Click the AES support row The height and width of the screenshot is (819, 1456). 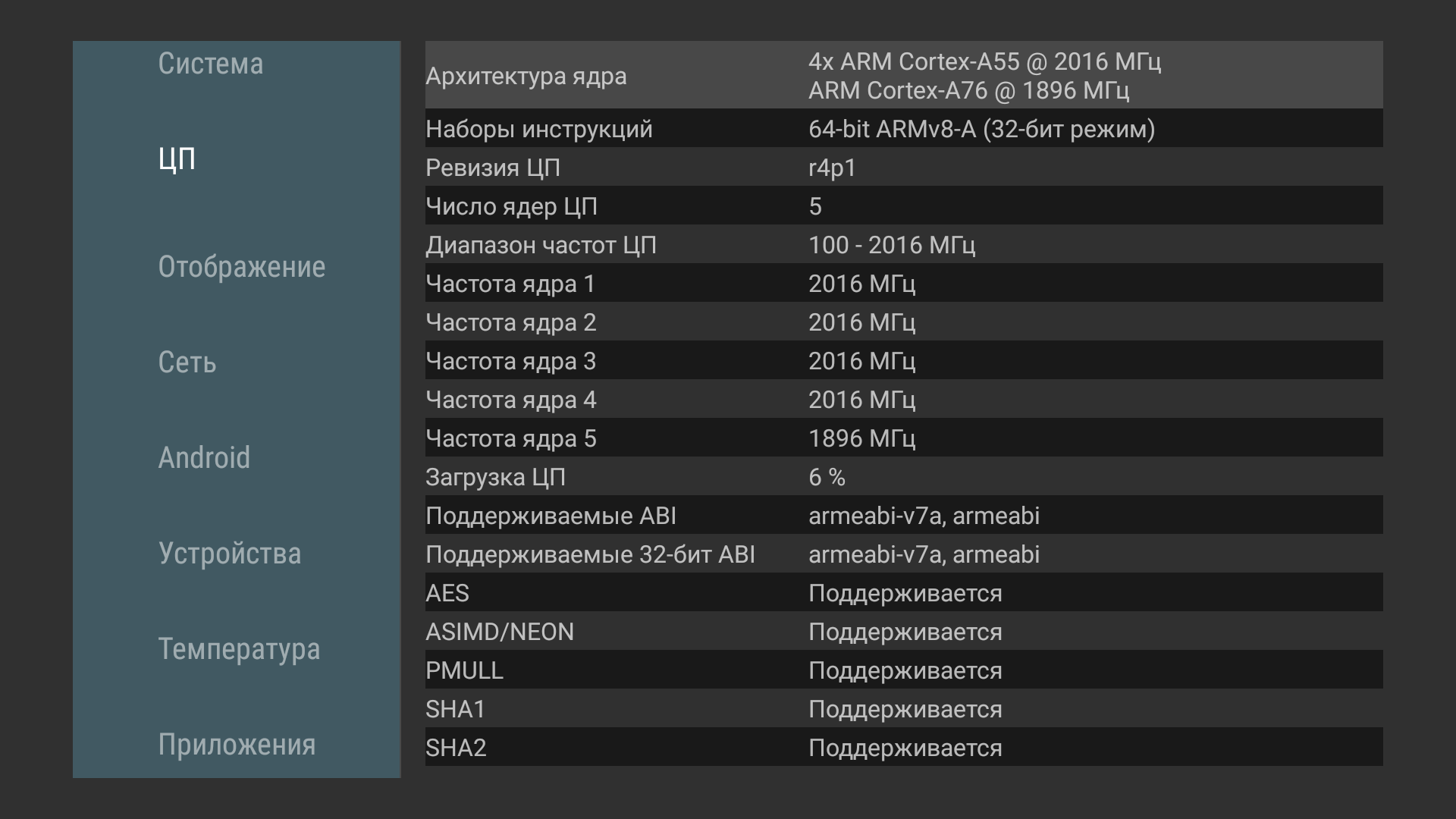pos(903,593)
